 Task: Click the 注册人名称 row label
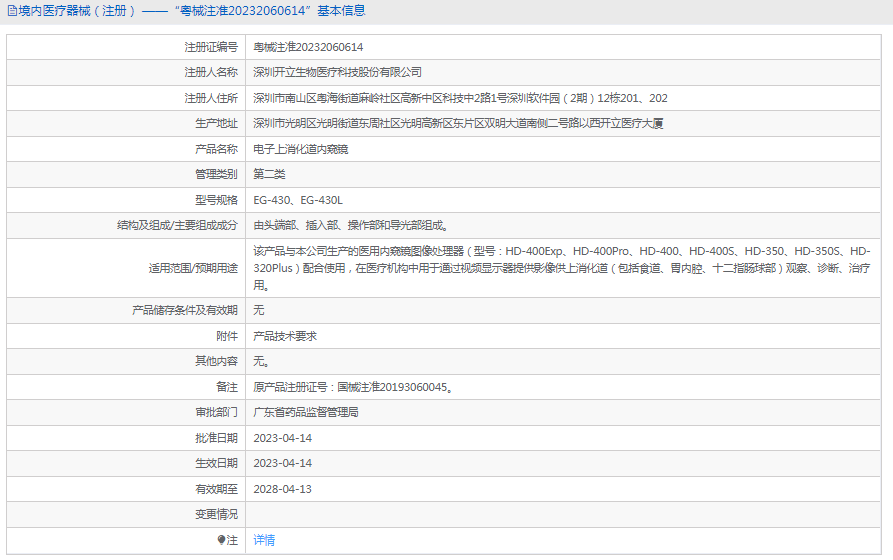pyautogui.click(x=211, y=72)
